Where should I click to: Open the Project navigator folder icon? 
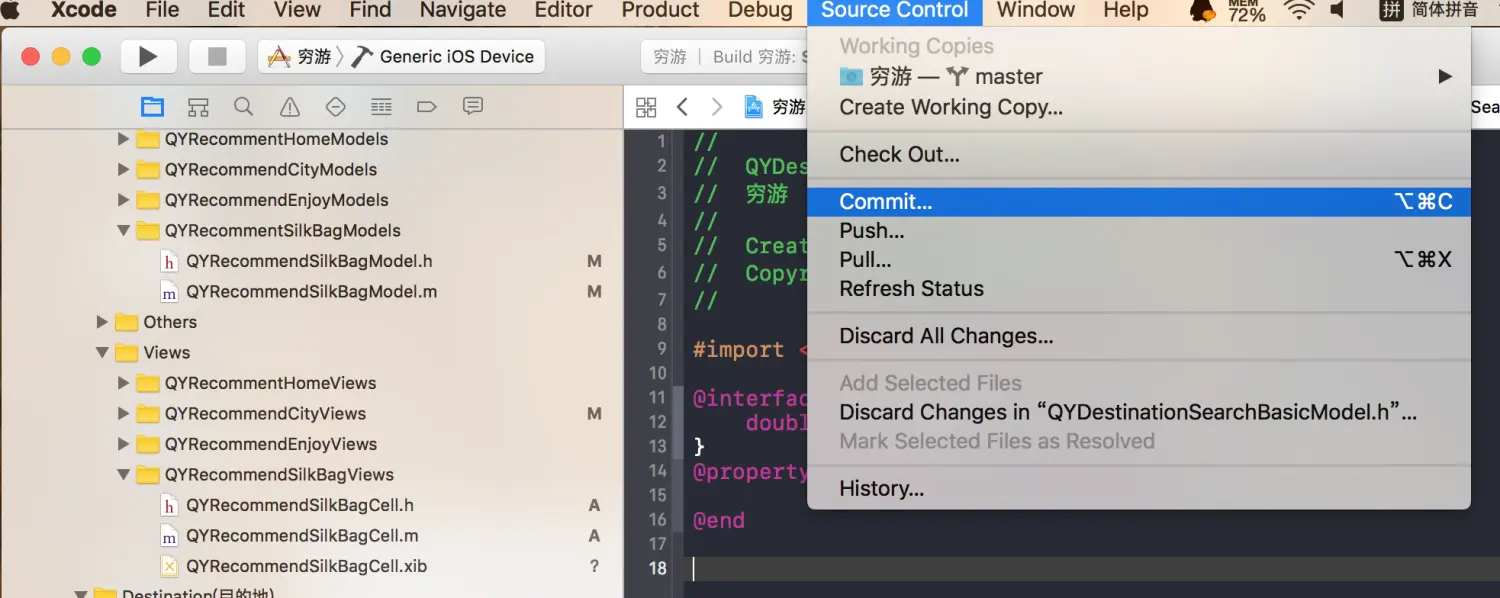pos(152,107)
